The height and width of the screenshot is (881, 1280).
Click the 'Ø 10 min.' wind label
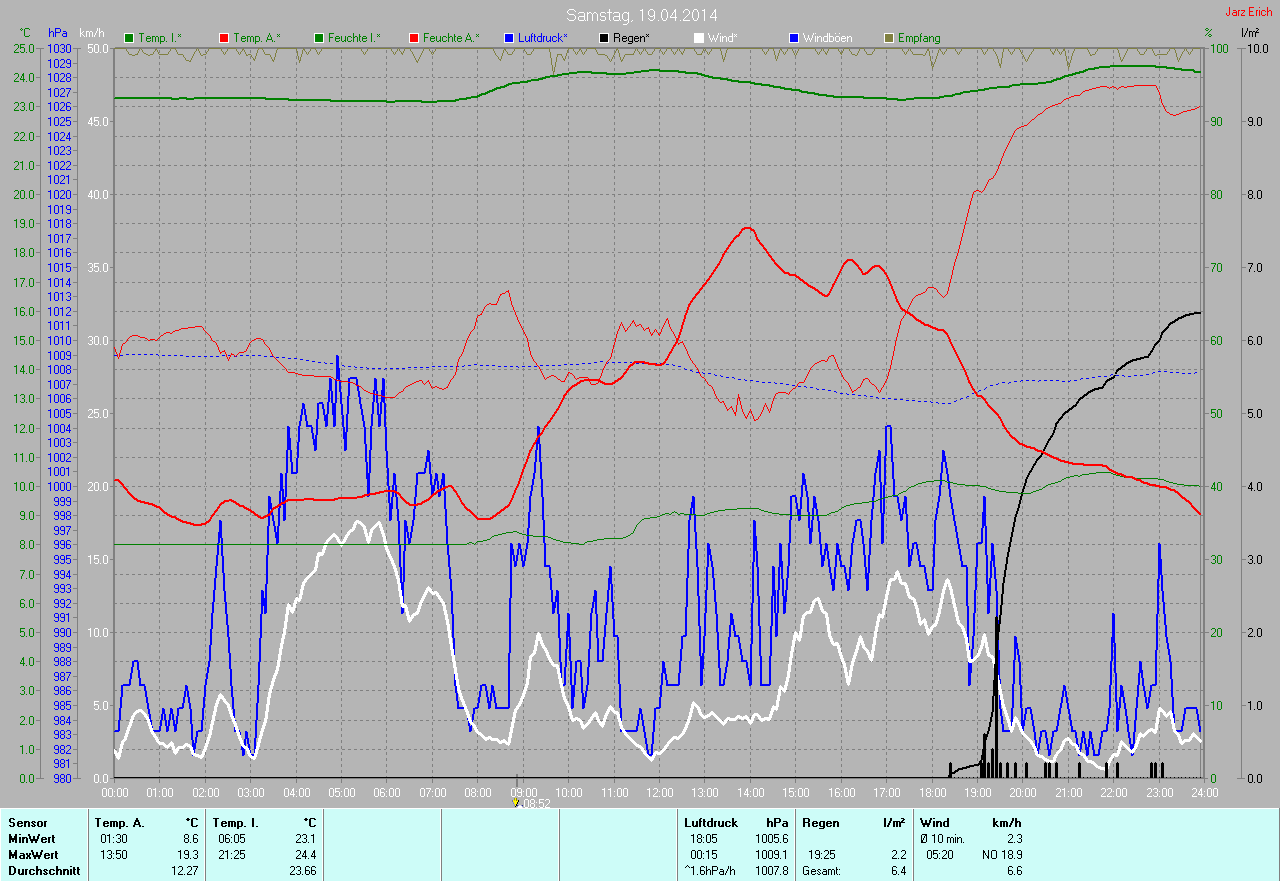click(943, 838)
